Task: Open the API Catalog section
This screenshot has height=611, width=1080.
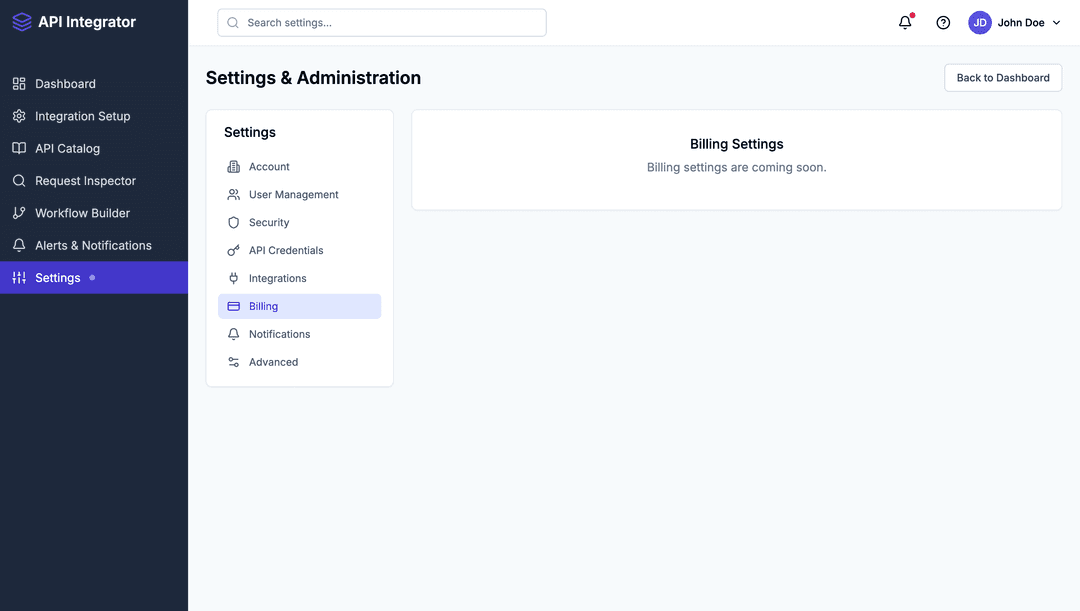Action: click(67, 148)
